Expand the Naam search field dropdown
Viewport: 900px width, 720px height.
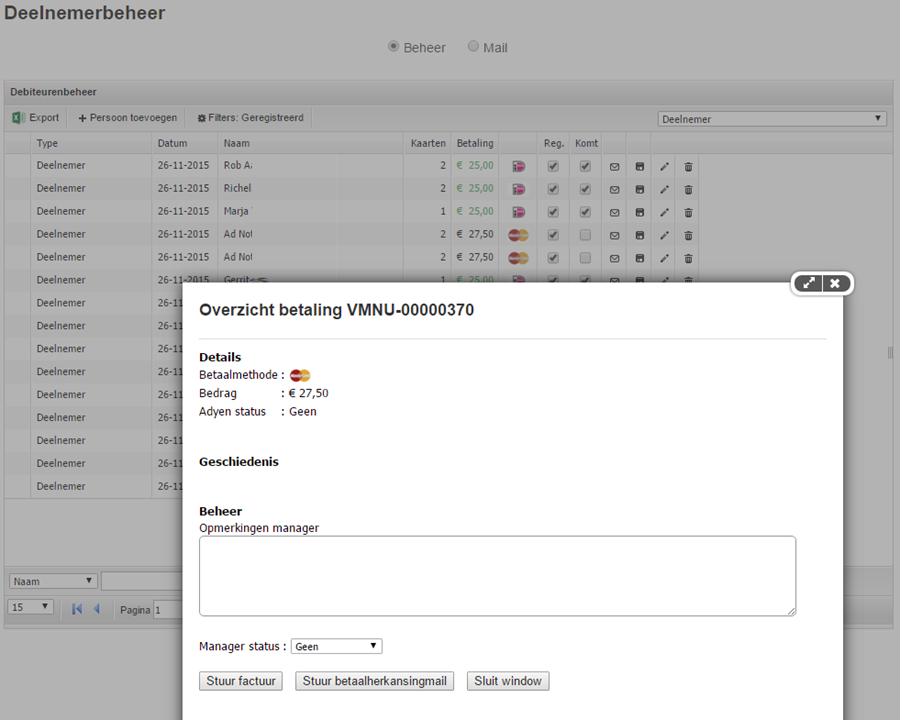(53, 581)
